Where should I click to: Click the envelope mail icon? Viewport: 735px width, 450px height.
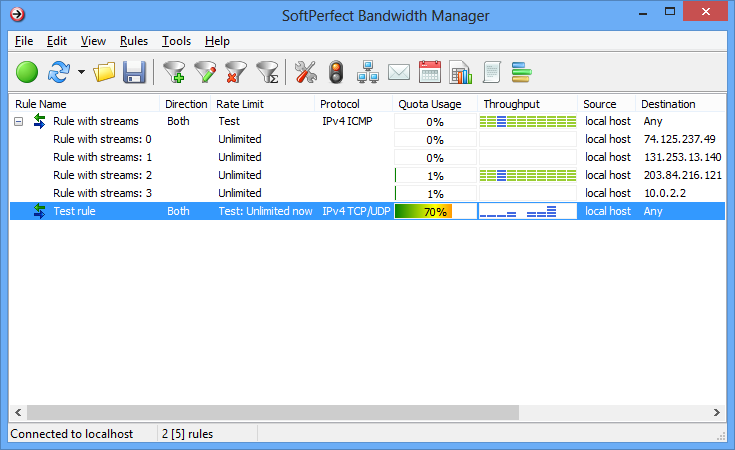point(399,72)
